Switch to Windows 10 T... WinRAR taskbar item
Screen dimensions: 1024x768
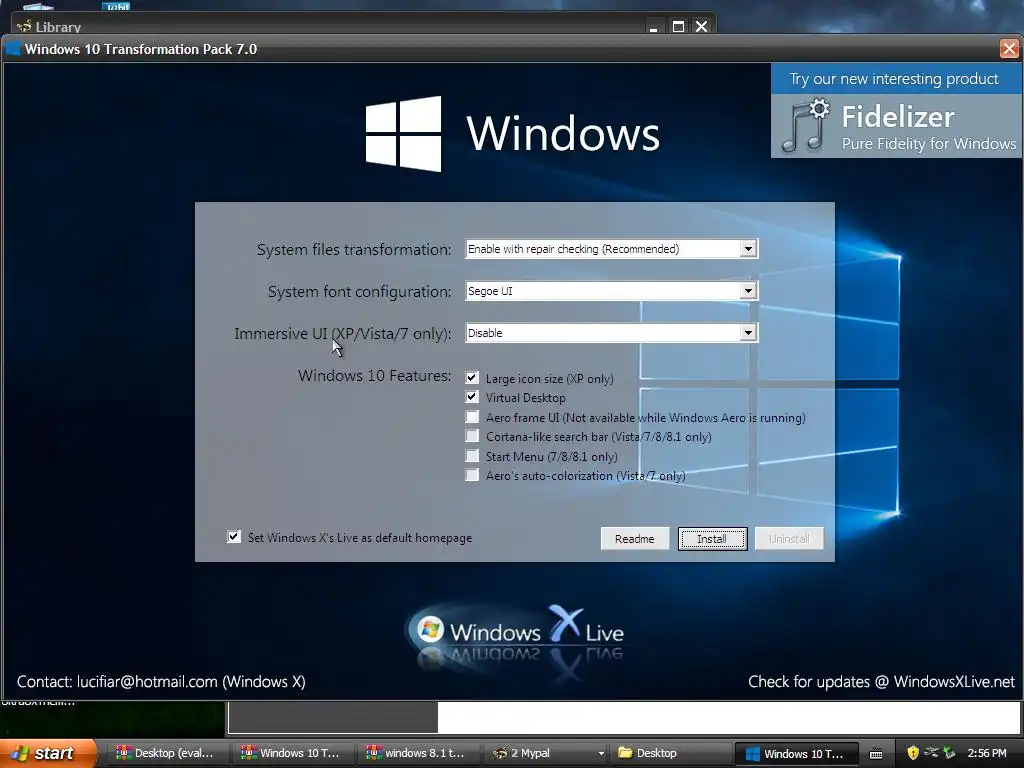293,753
